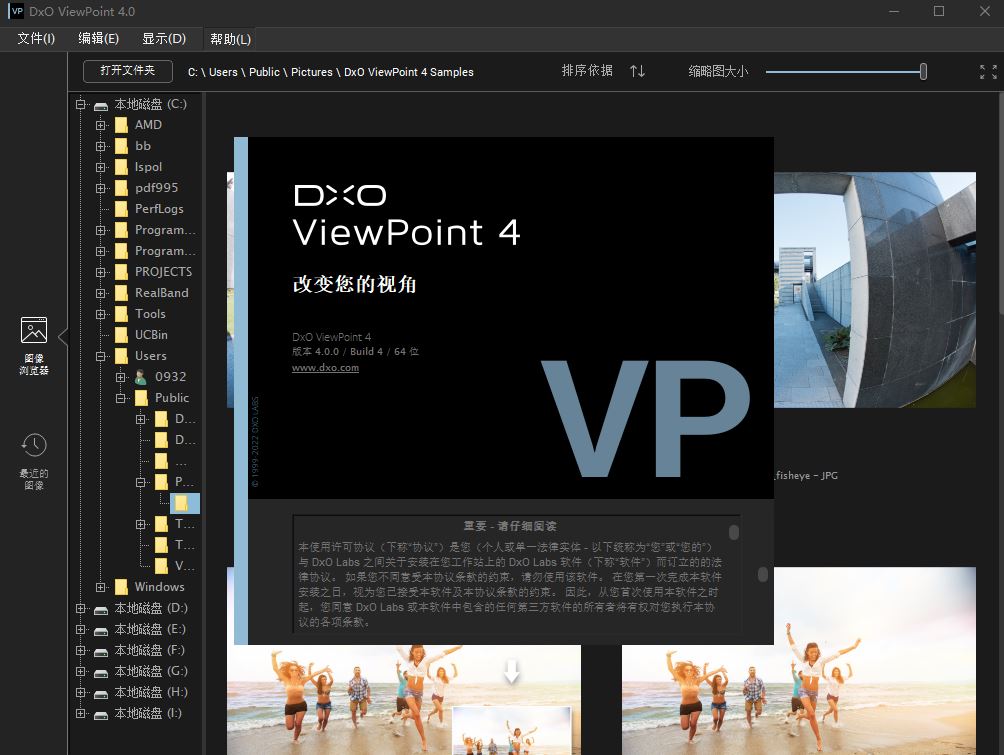This screenshot has height=755, width=1004.
Task: Click the user icon next to 0932
Action: (143, 376)
